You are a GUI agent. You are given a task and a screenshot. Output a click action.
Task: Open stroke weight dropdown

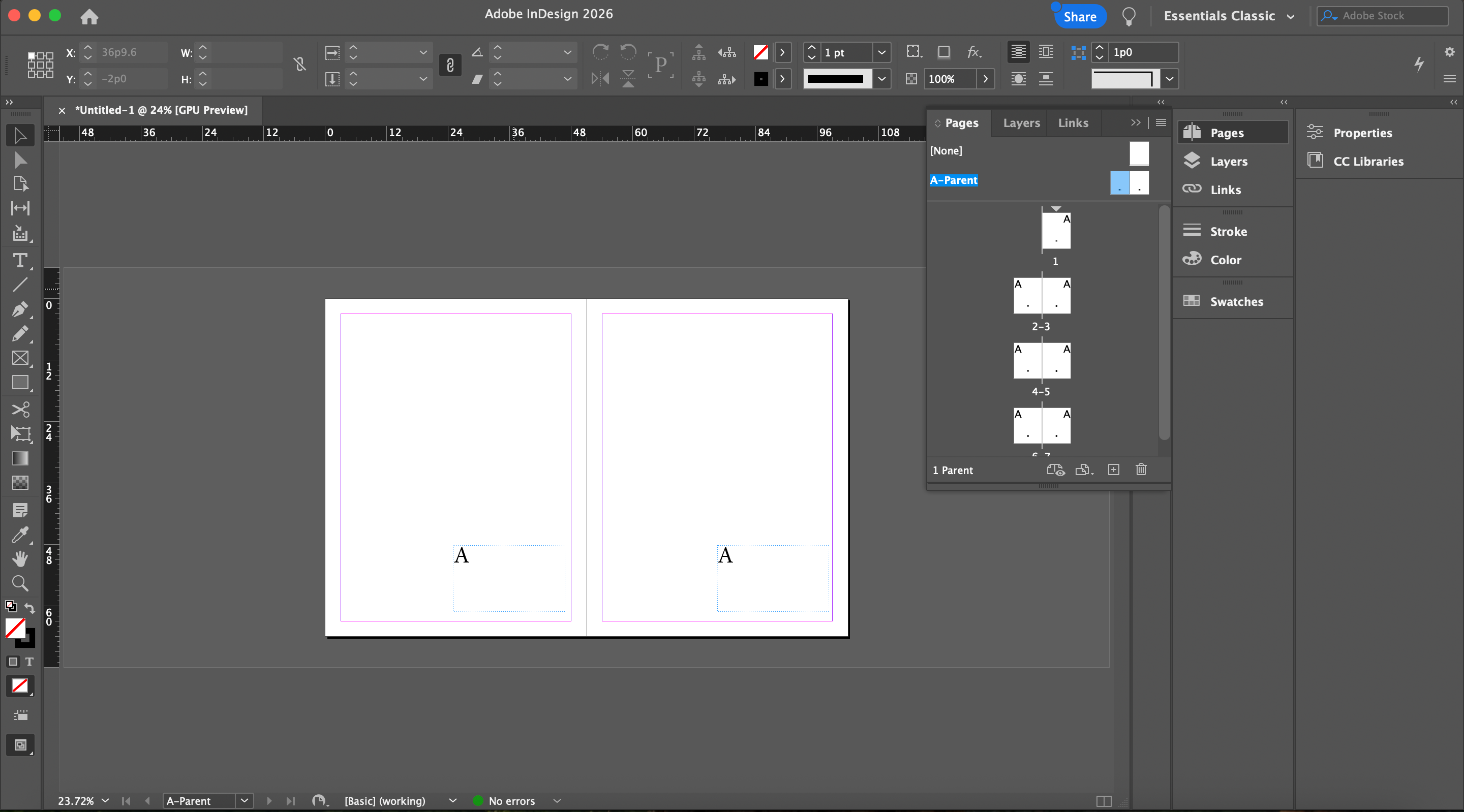click(x=881, y=52)
